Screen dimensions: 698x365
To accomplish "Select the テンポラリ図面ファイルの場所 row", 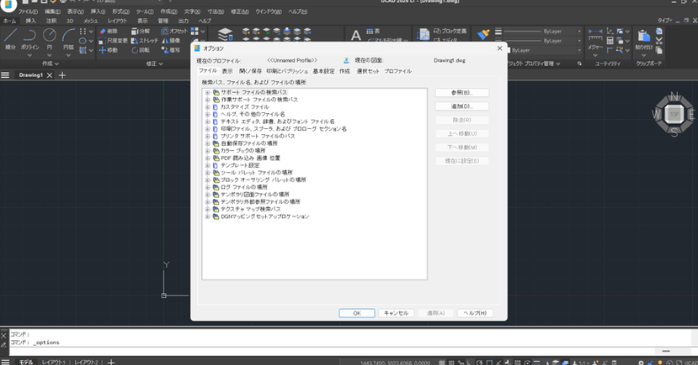I will tap(255, 195).
